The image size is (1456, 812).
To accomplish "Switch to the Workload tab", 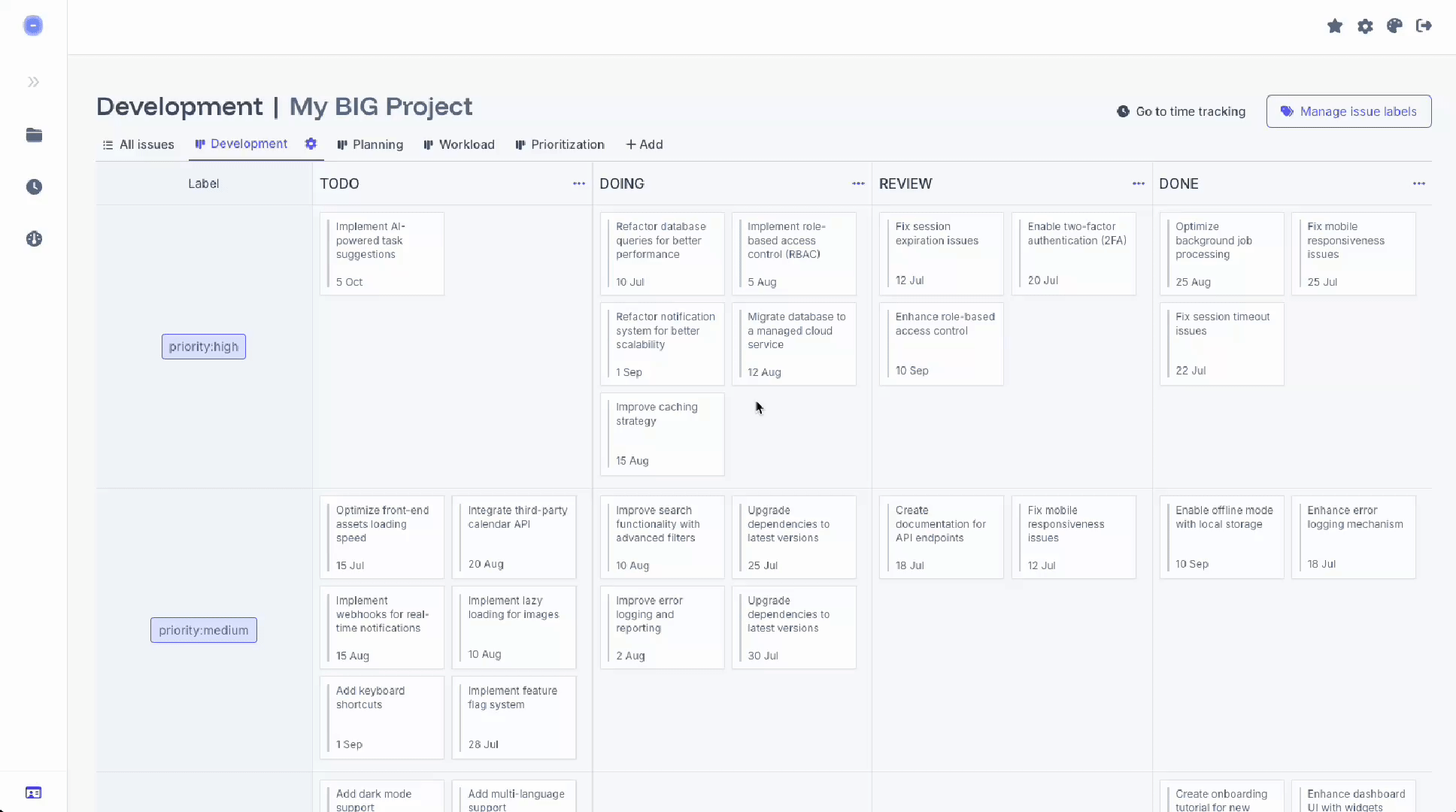I will [459, 144].
